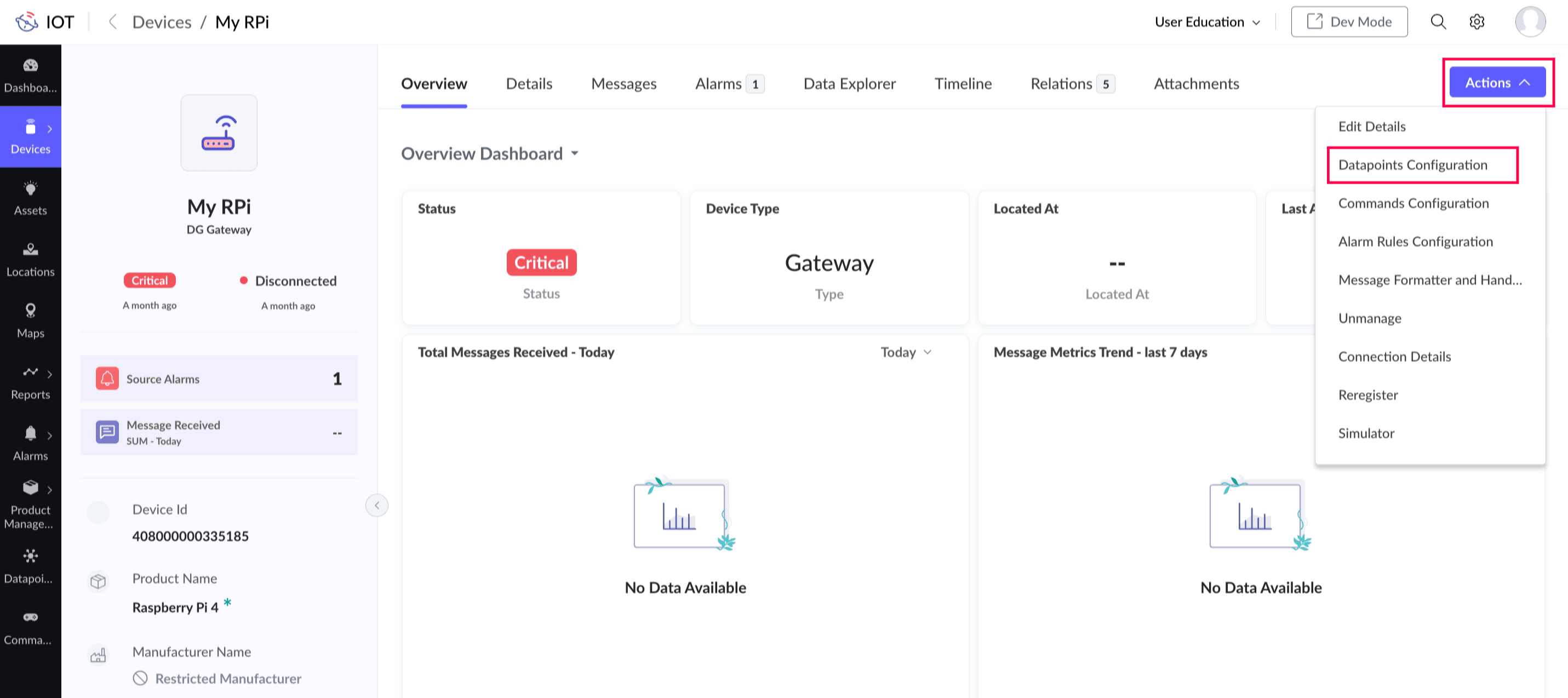This screenshot has height=698, width=1568.
Task: Open the Maps sidebar icon
Action: coord(31,321)
